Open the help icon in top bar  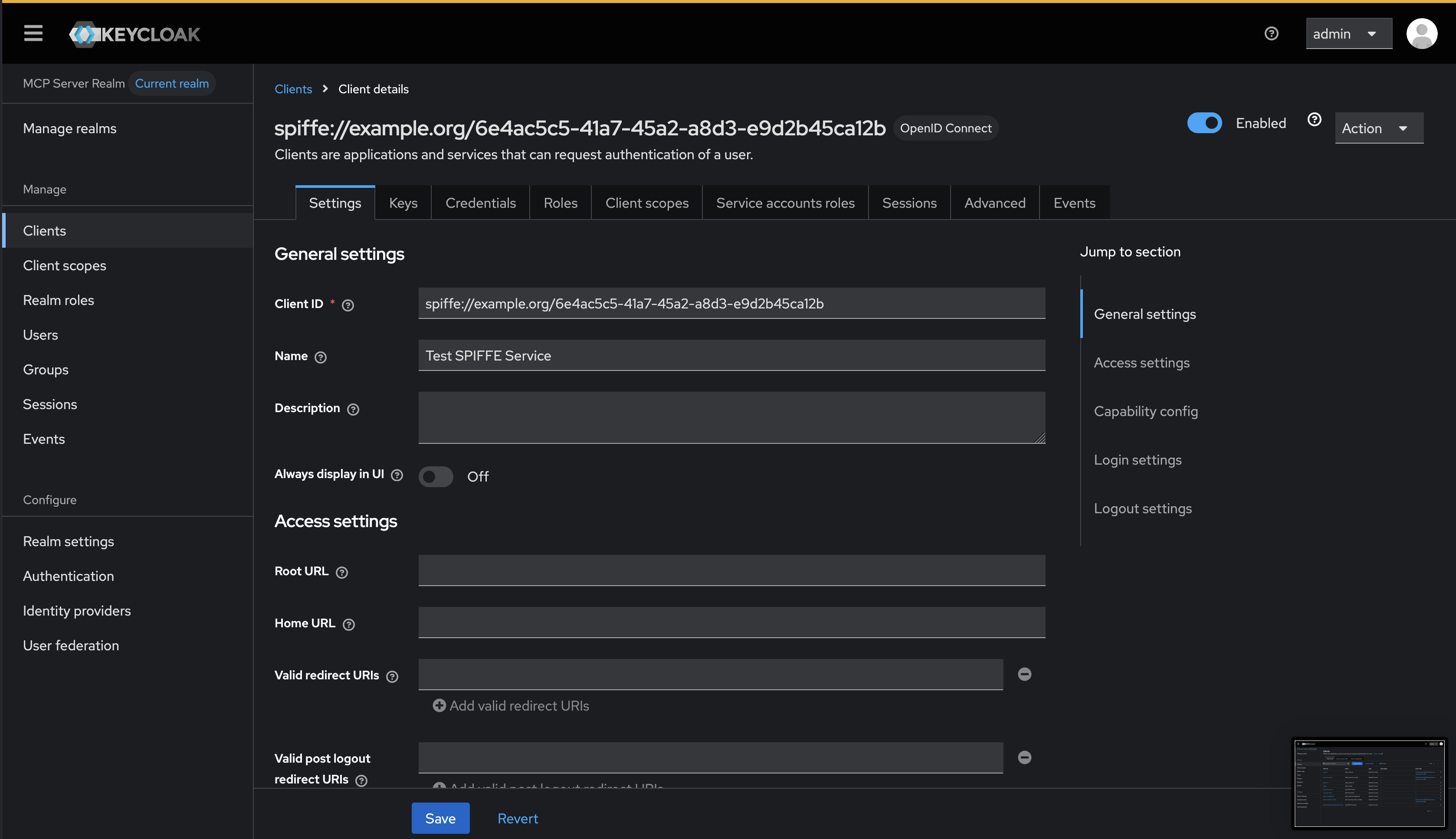tap(1271, 33)
